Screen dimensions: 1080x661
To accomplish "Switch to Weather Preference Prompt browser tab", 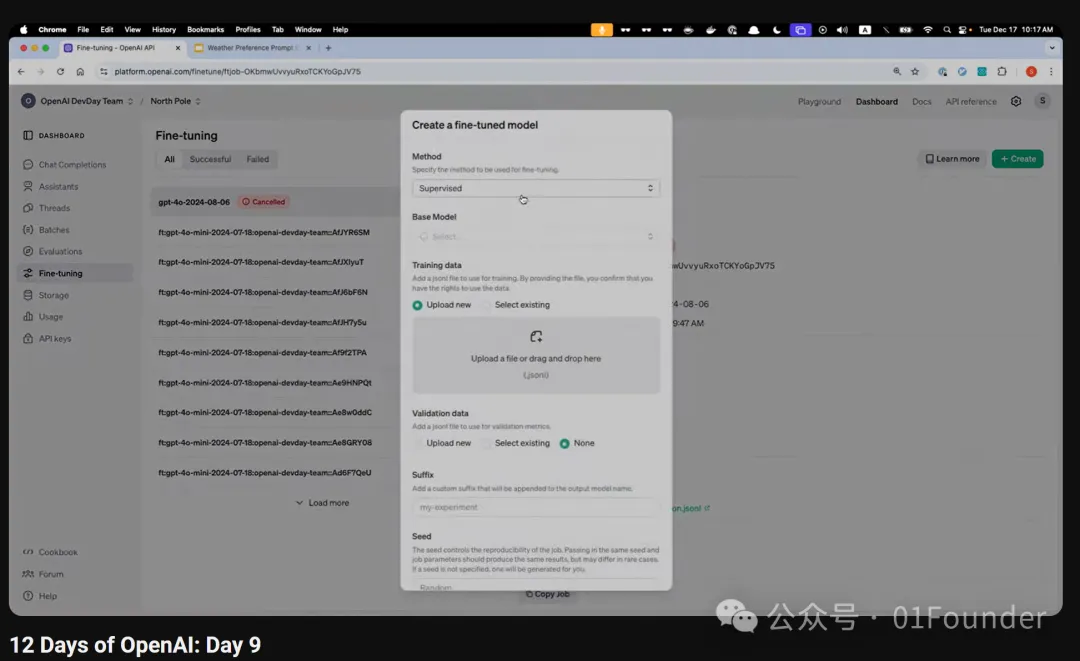I will click(253, 48).
